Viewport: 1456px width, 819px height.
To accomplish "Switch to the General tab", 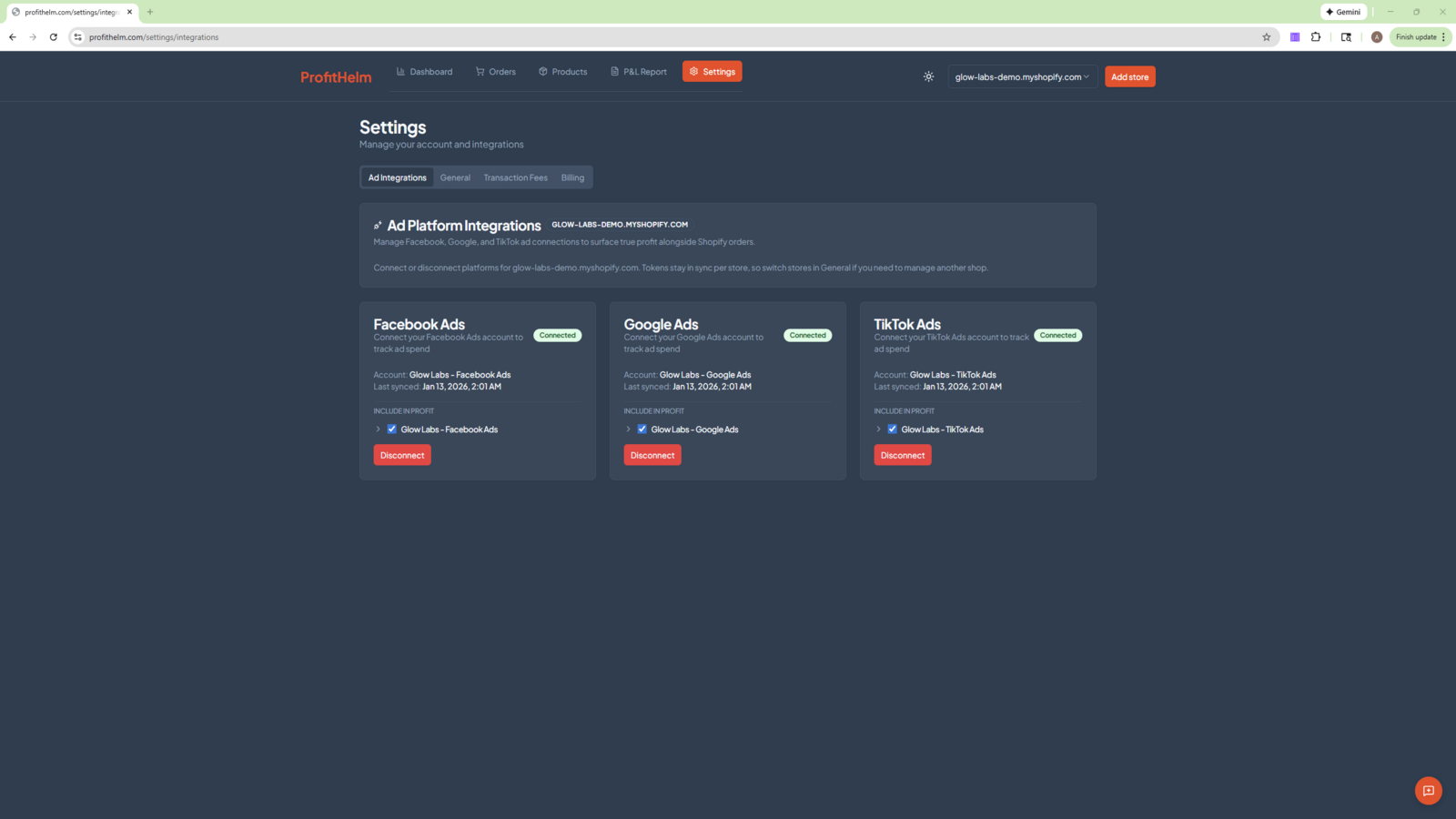I will click(455, 177).
